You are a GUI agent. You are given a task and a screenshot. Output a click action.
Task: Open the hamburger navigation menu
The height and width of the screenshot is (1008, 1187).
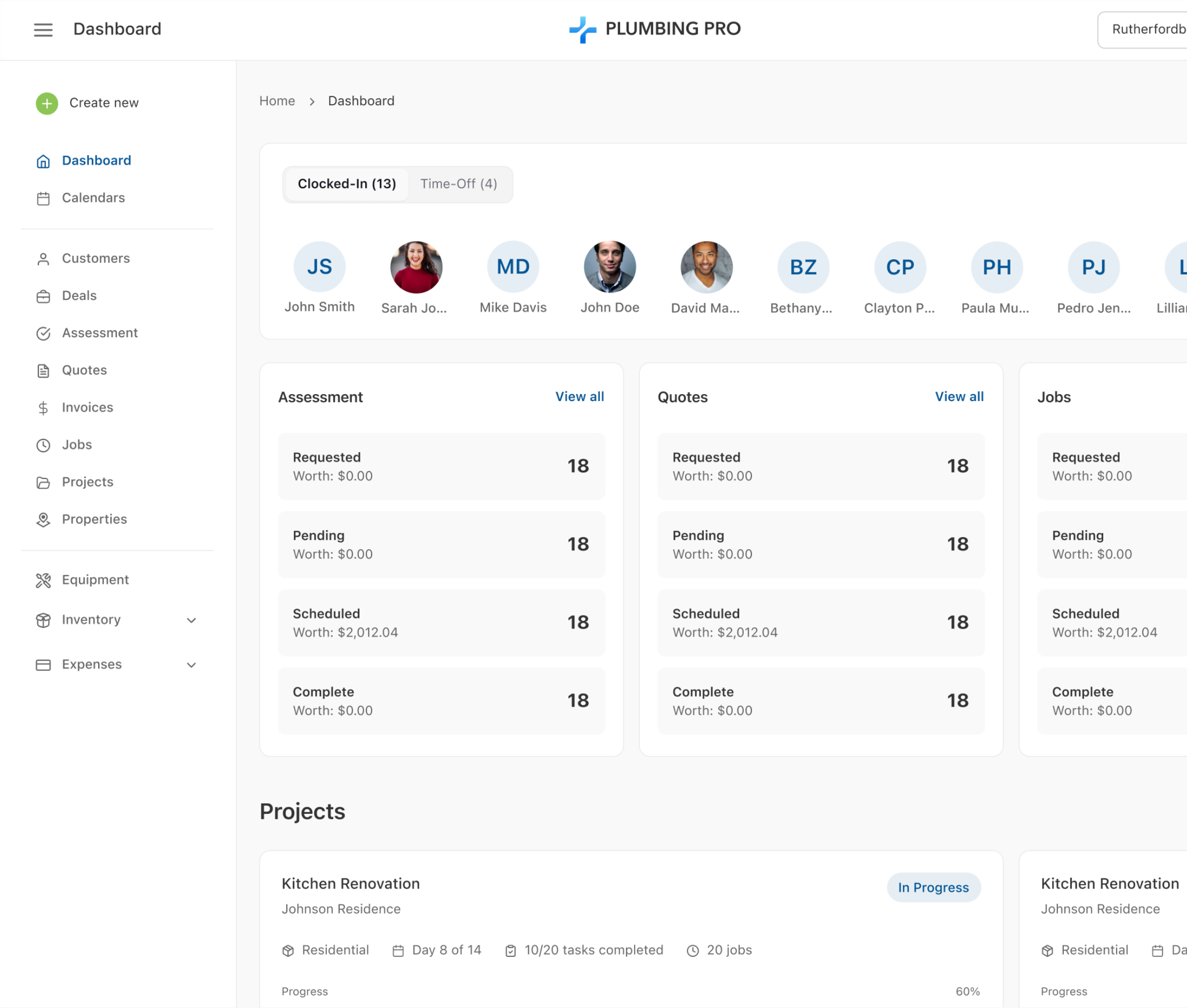[x=43, y=30]
